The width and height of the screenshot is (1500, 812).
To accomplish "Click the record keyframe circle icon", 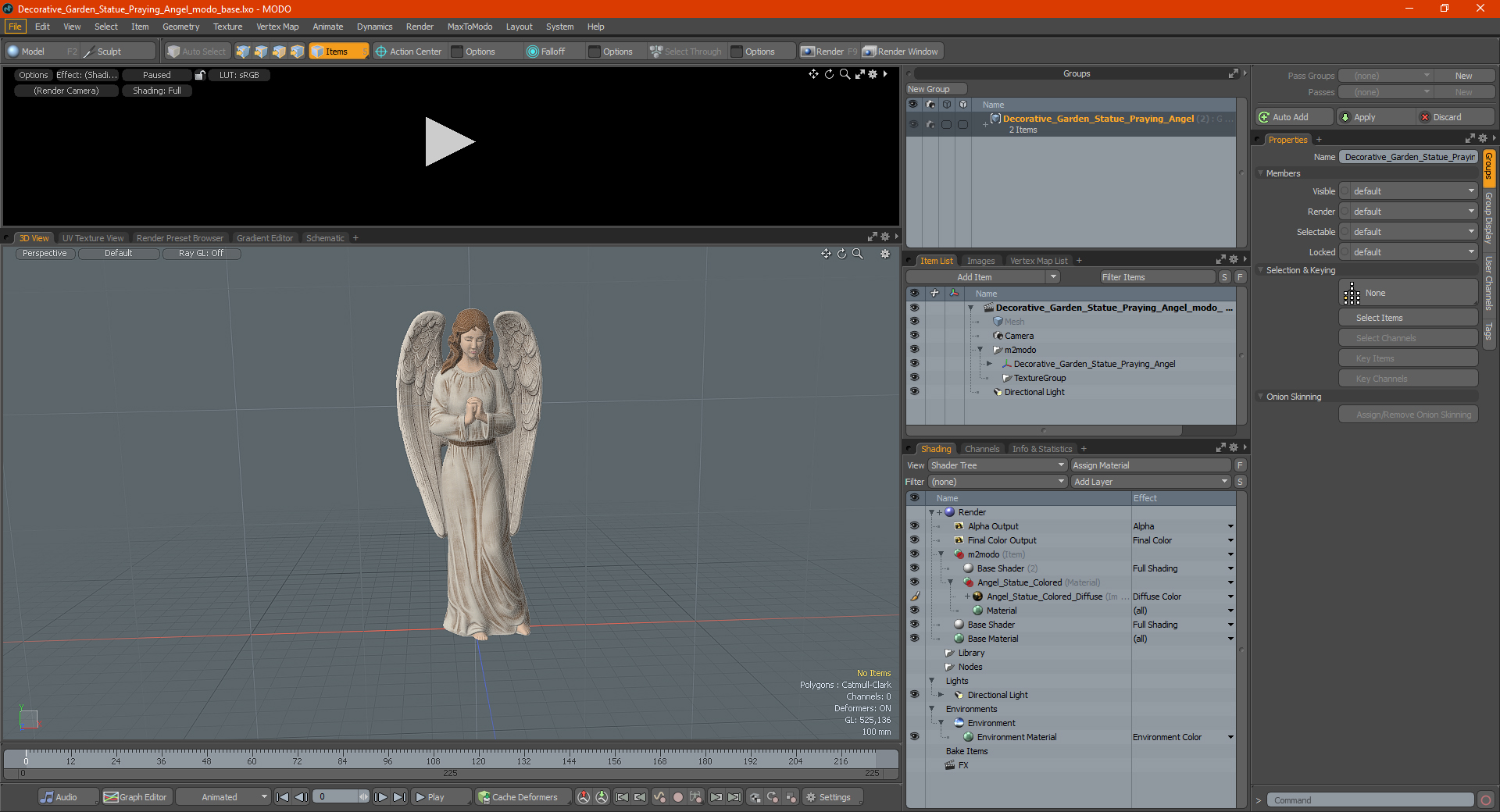I will [678, 797].
